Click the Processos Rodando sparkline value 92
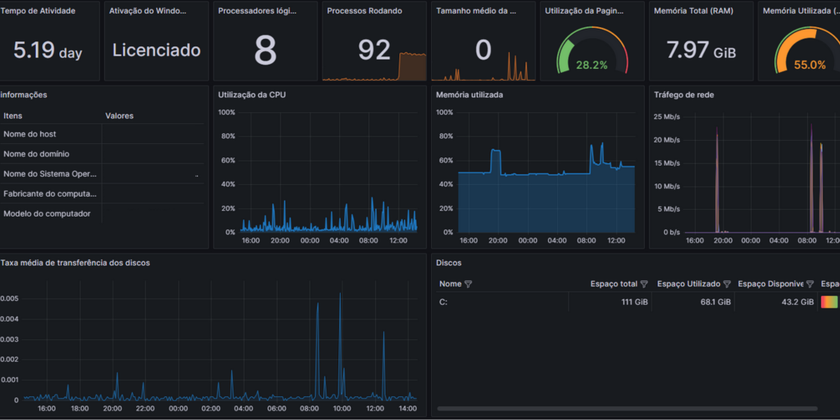 click(x=374, y=50)
